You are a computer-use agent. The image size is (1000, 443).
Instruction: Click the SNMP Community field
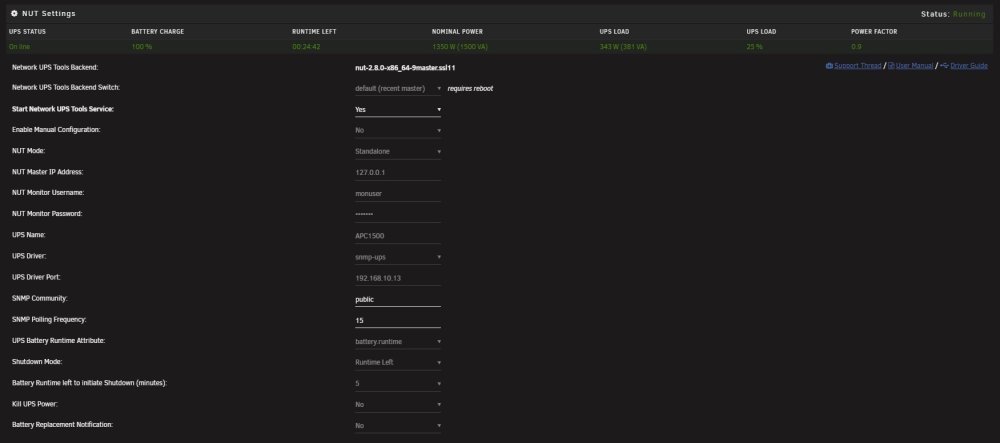point(398,299)
